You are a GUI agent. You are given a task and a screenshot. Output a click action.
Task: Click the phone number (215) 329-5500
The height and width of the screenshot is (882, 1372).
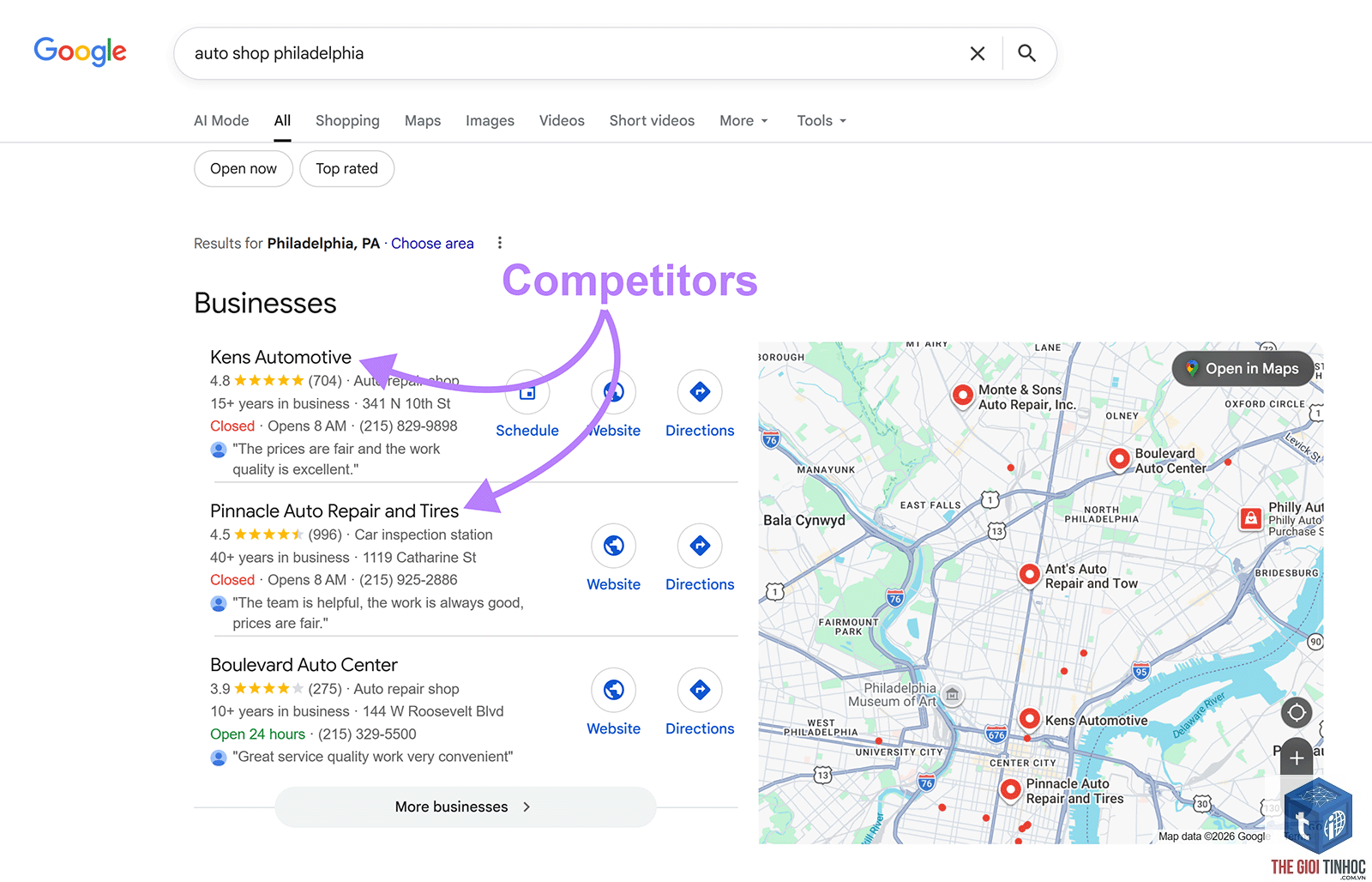(367, 734)
